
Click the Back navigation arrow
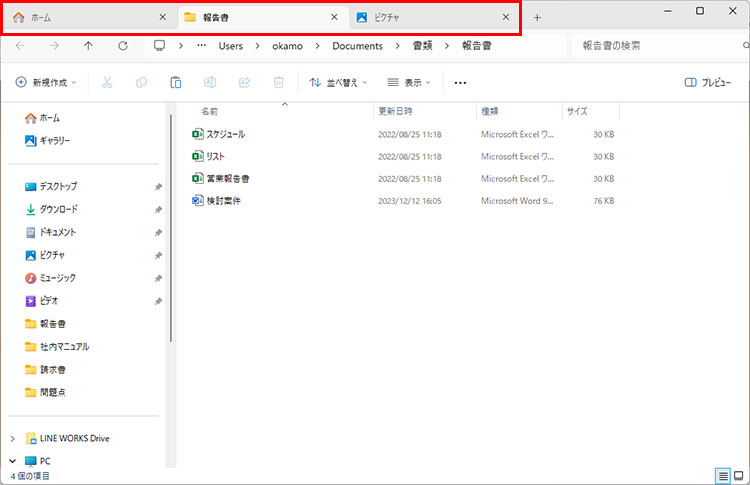[21, 46]
